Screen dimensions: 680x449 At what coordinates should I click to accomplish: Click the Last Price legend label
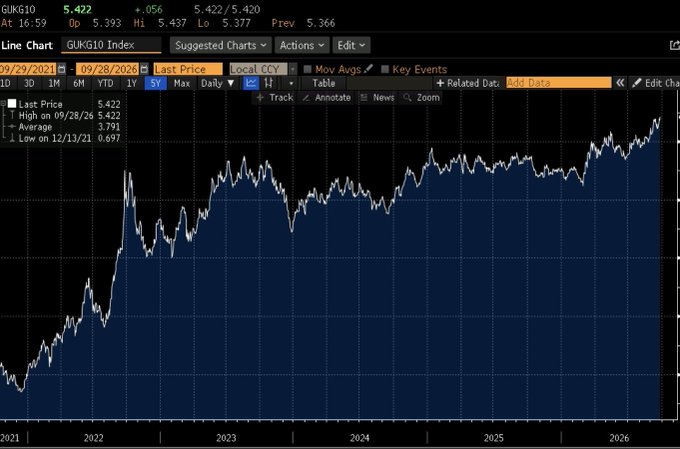(40, 104)
